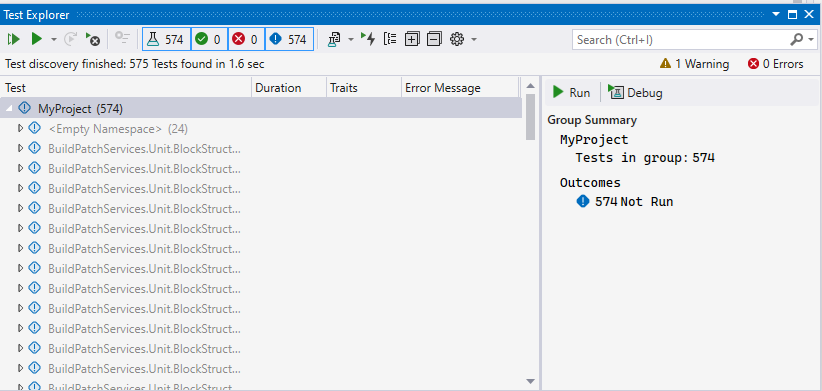Toggle the not run tests filter 574
Screen dimensions: 822x391
click(x=289, y=39)
